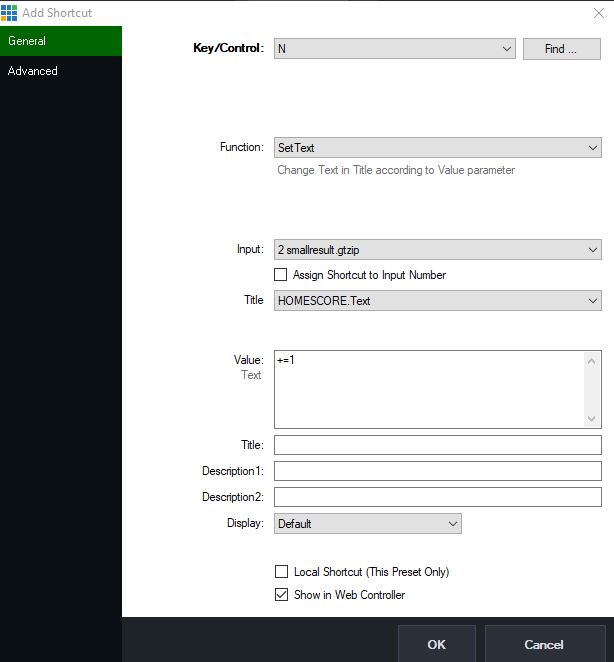
Task: Focus the shortcut Title text field
Action: point(438,445)
